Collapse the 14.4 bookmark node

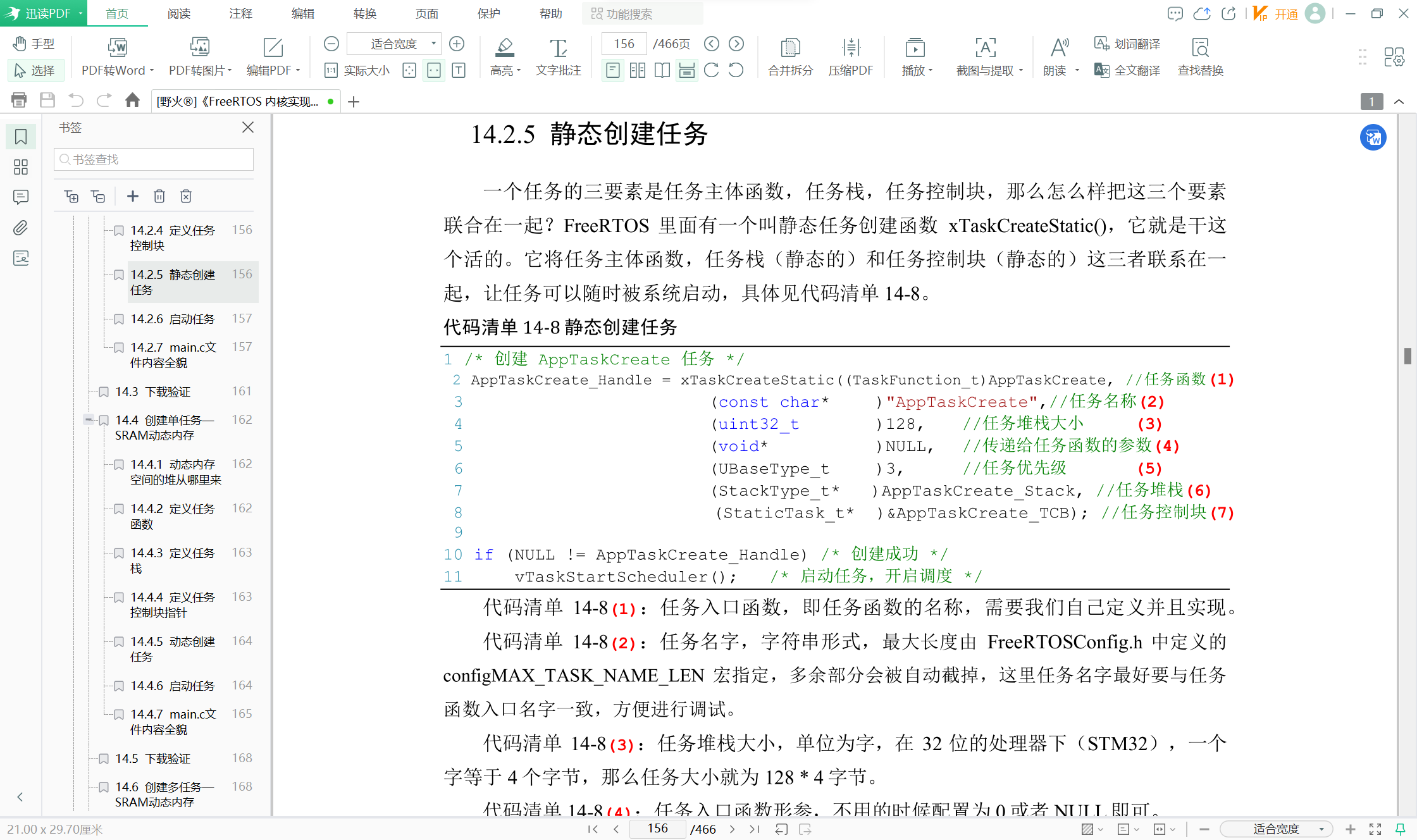[89, 419]
